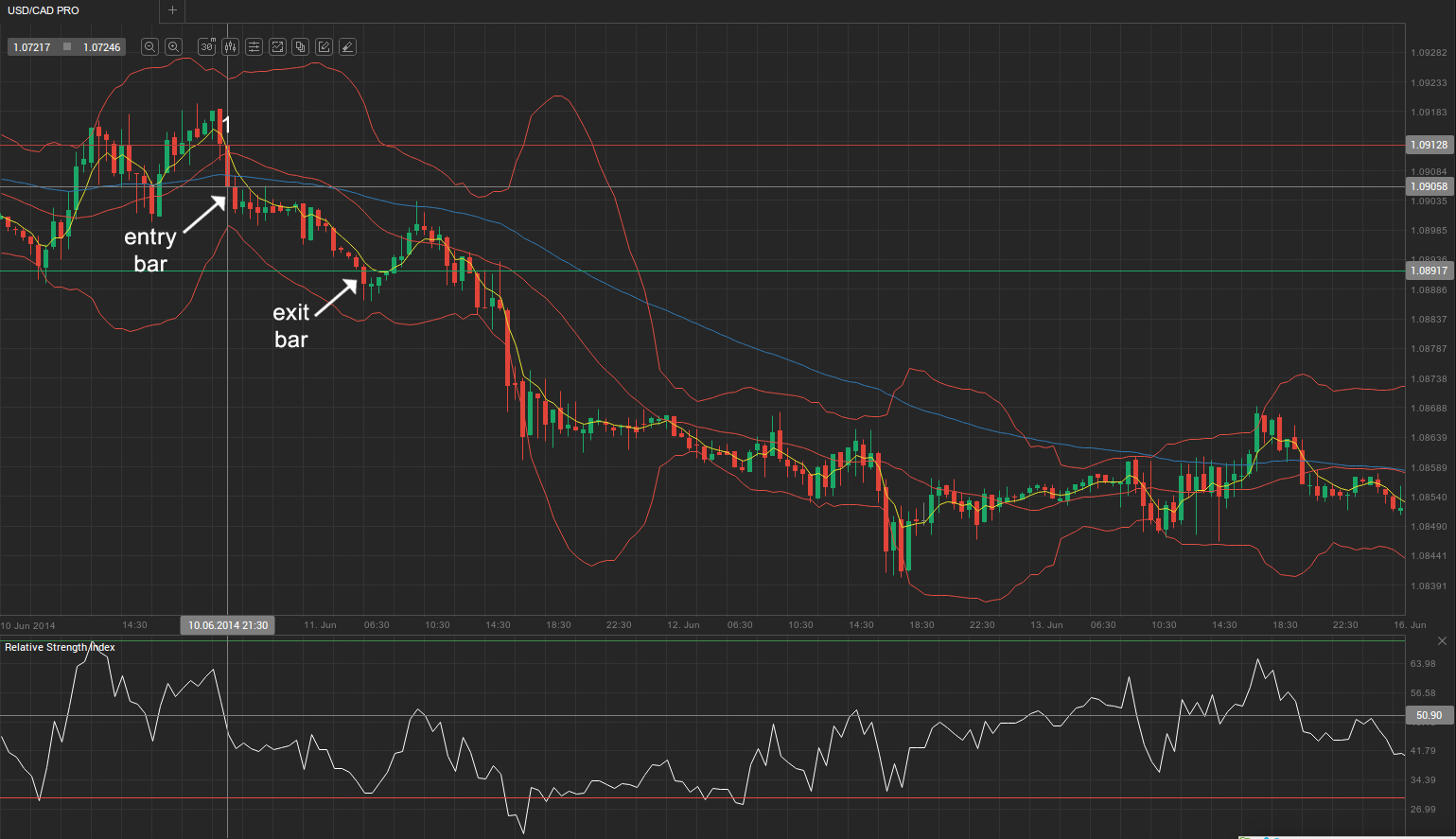
Task: Open the chart type candlestick selector
Action: (230, 46)
